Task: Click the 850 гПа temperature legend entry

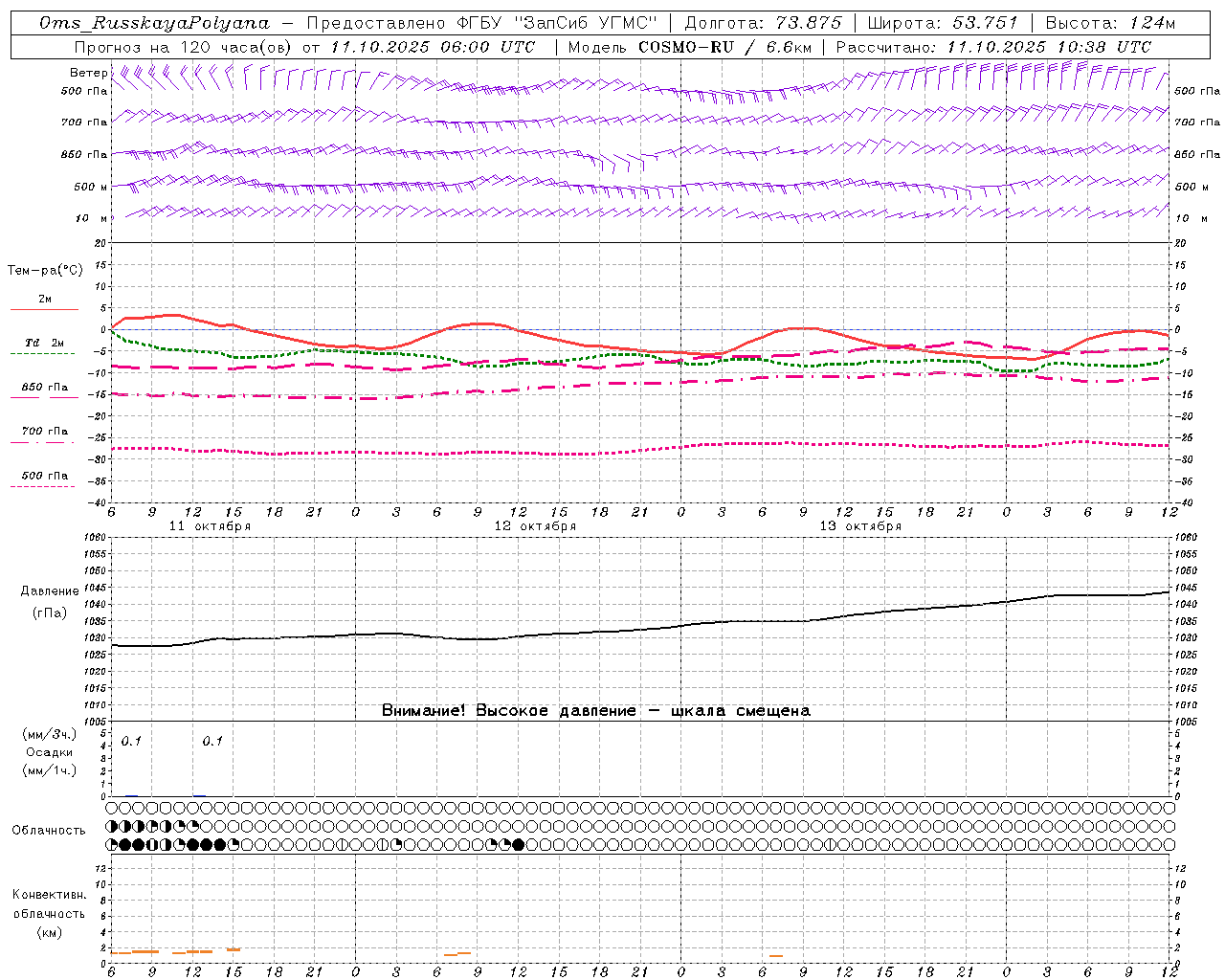Action: pyautogui.click(x=44, y=388)
